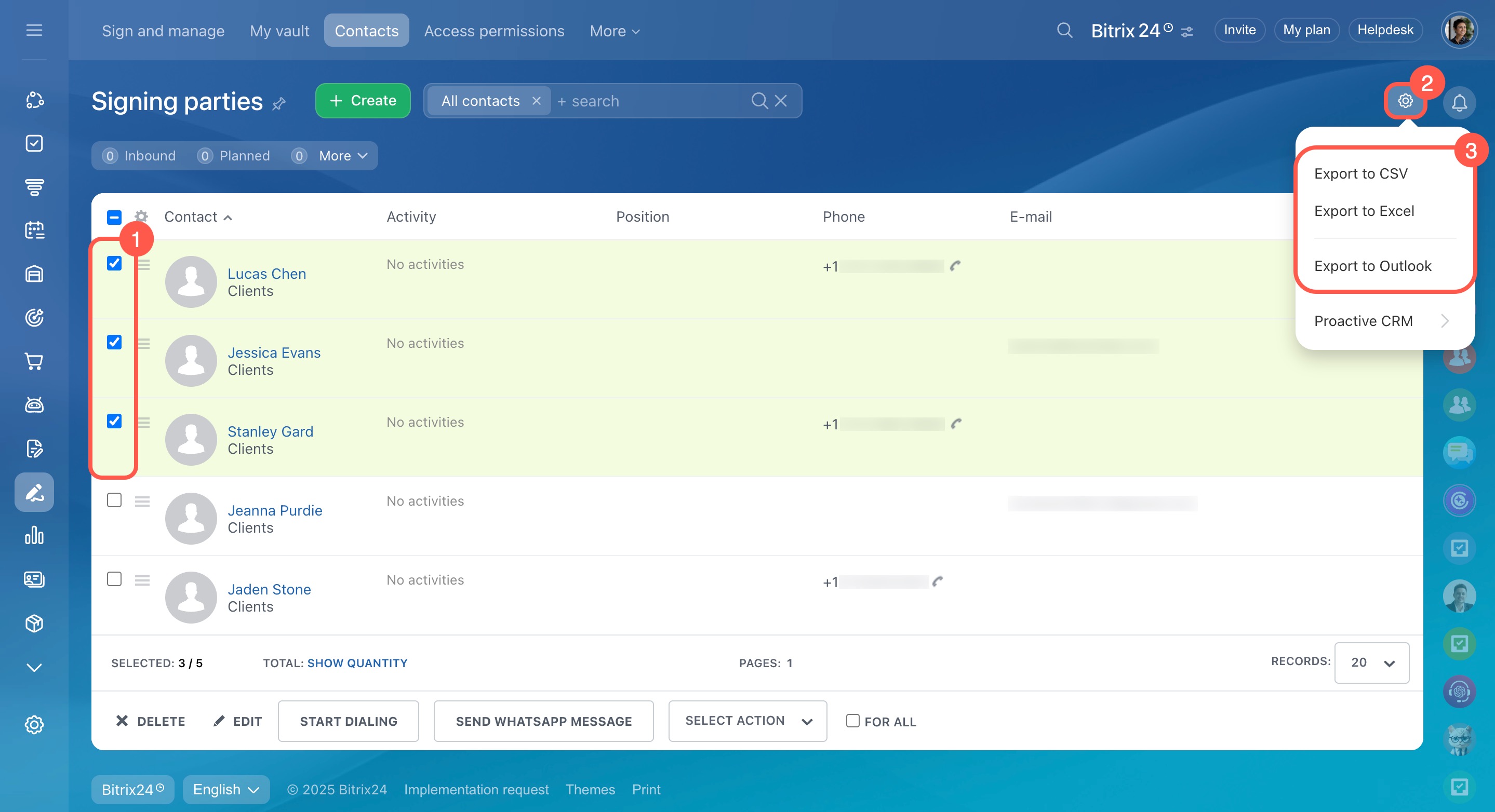Screen dimensions: 1495x812
Task: Expand more sidebar items chevron
Action: (34, 668)
